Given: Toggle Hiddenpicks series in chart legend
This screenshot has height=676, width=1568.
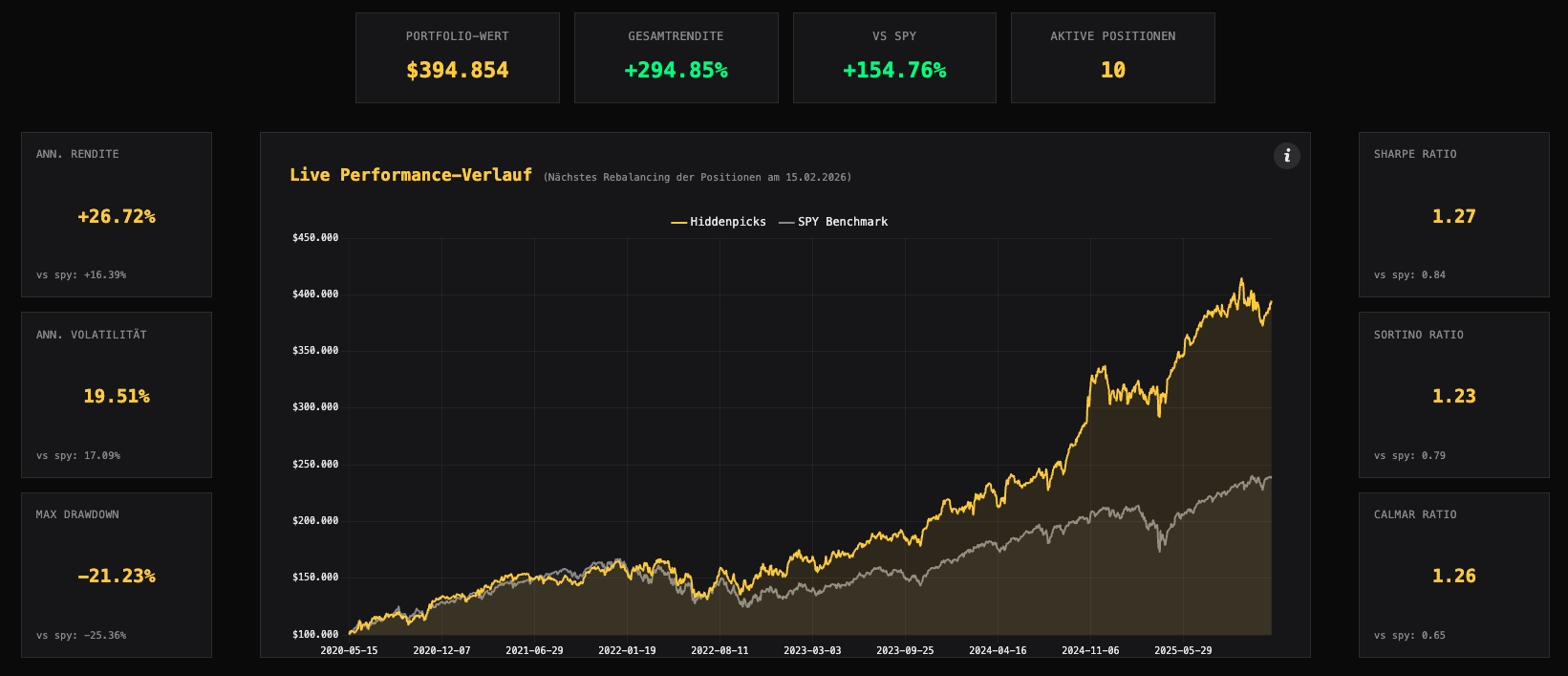Looking at the screenshot, I should [727, 222].
